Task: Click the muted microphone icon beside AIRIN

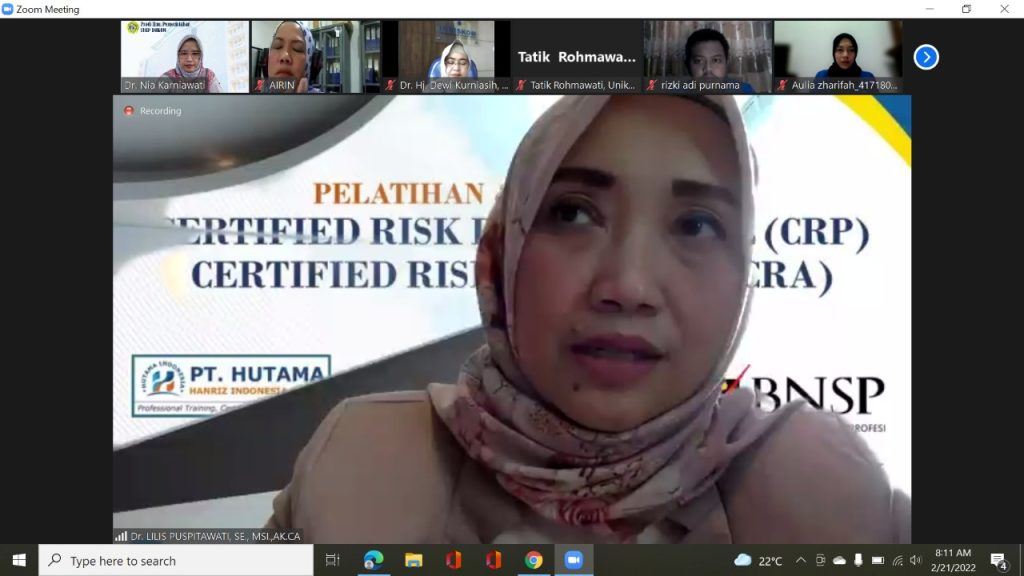Action: point(259,85)
